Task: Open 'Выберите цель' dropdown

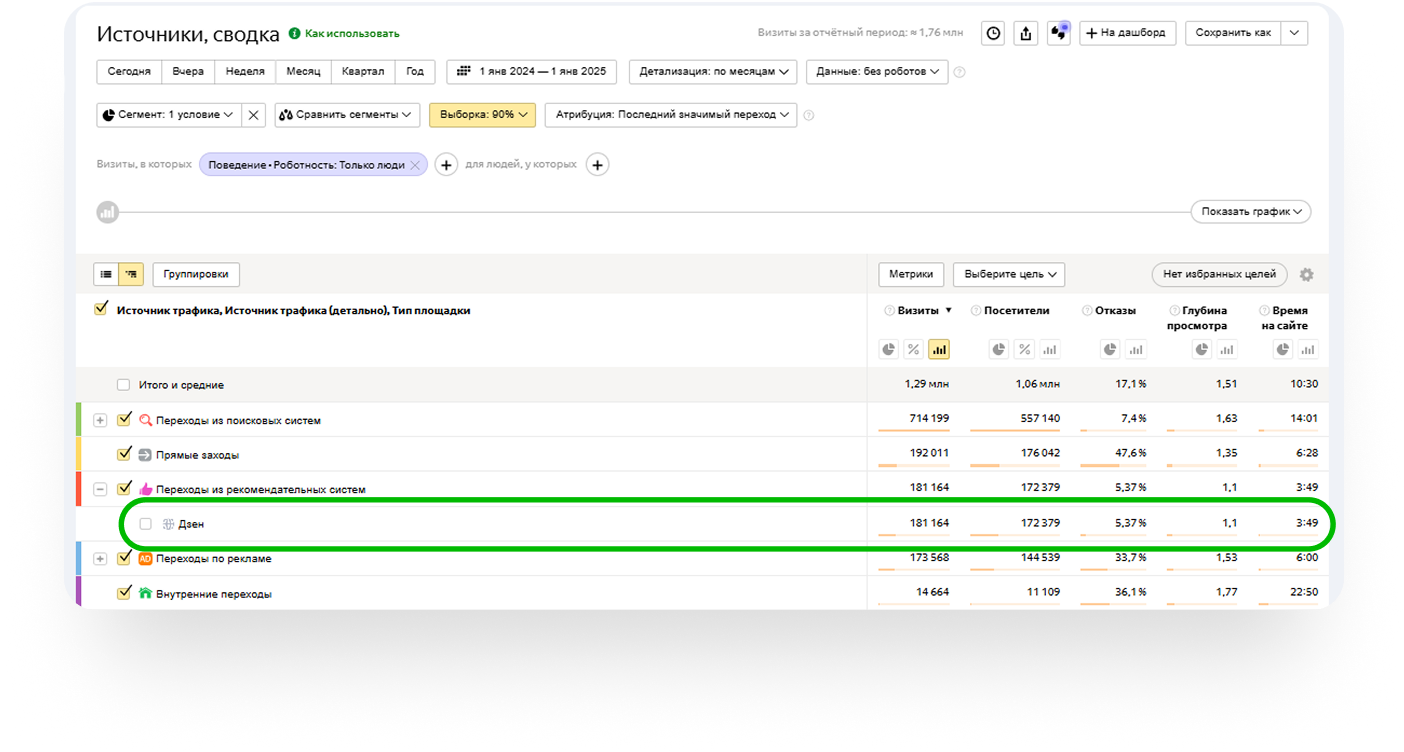Action: [x=1009, y=274]
